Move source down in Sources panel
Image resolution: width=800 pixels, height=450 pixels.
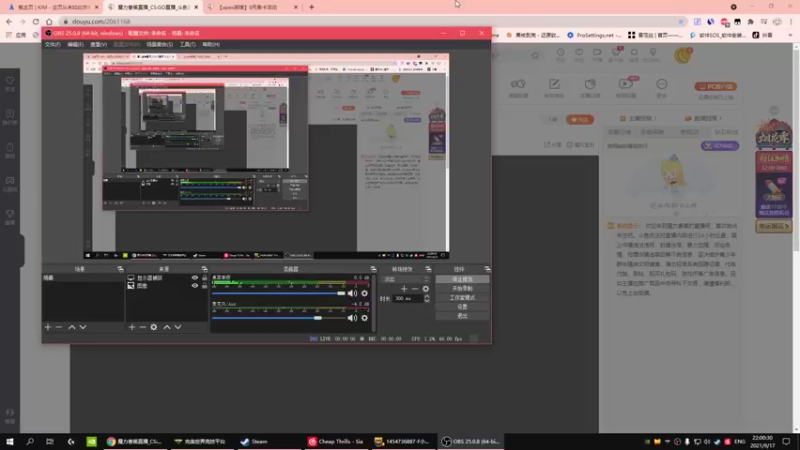(x=178, y=327)
